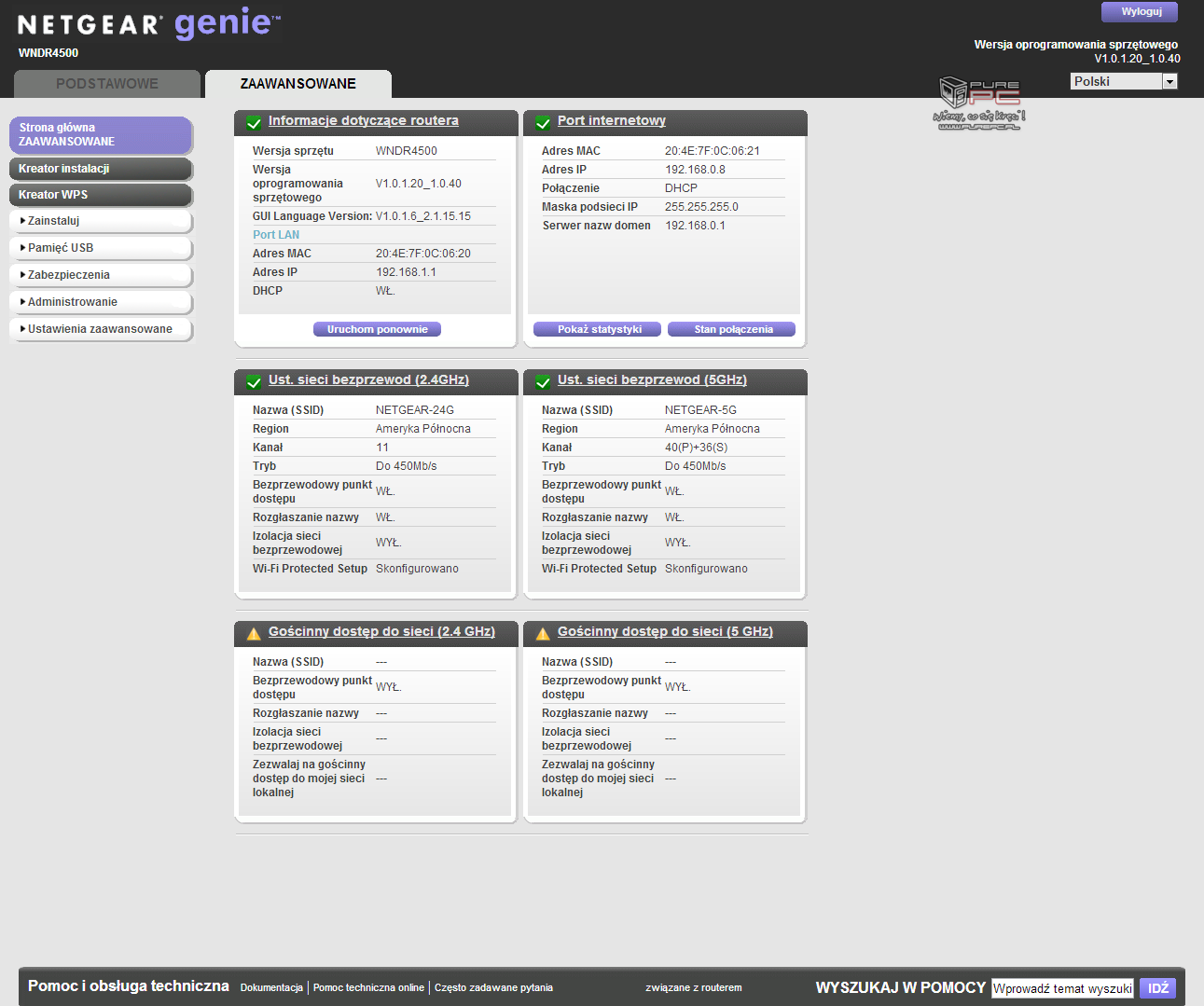
Task: Click the IDŹ help search button
Action: click(x=1157, y=988)
